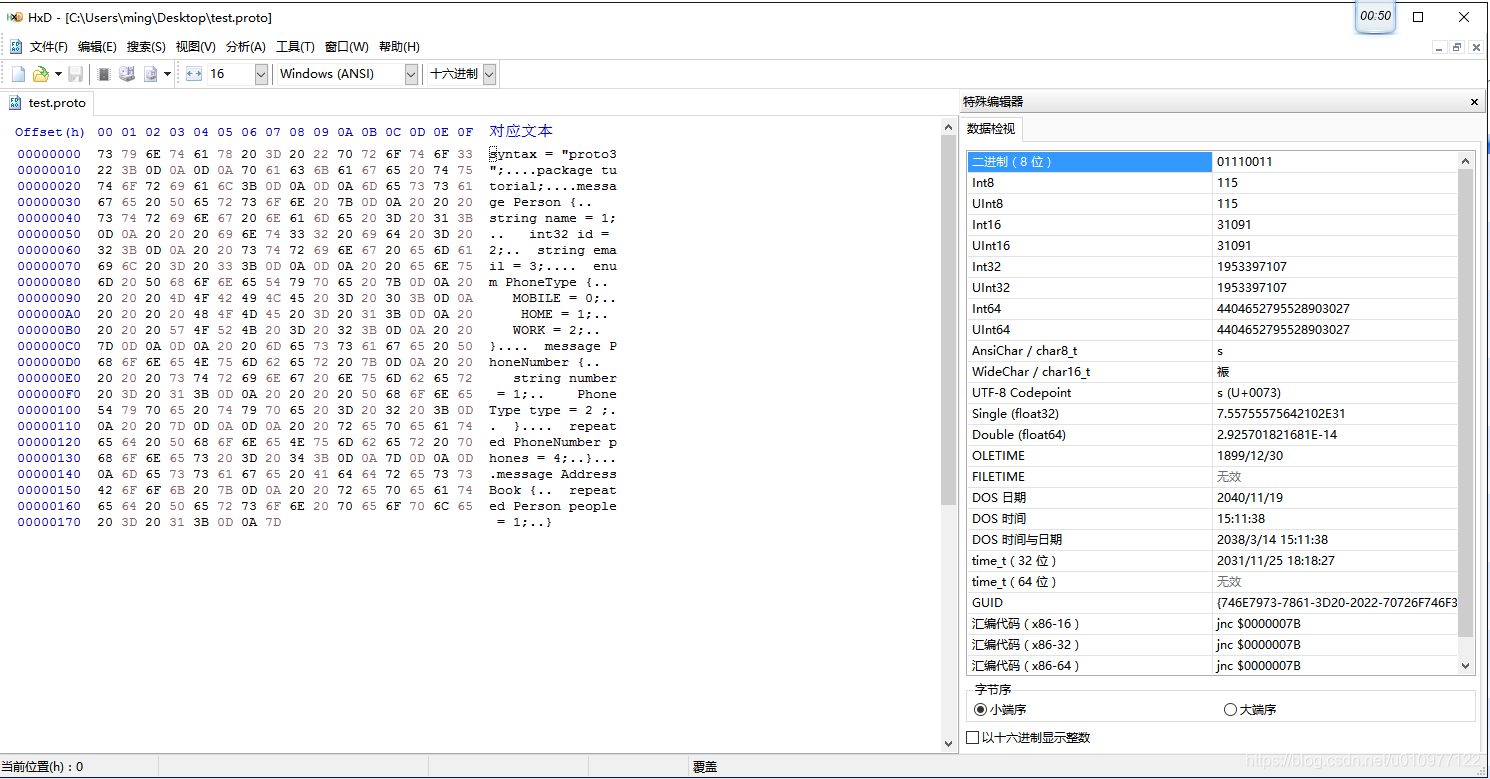Switch to the test.proto document tab
The width and height of the screenshot is (1490, 779).
[x=48, y=103]
